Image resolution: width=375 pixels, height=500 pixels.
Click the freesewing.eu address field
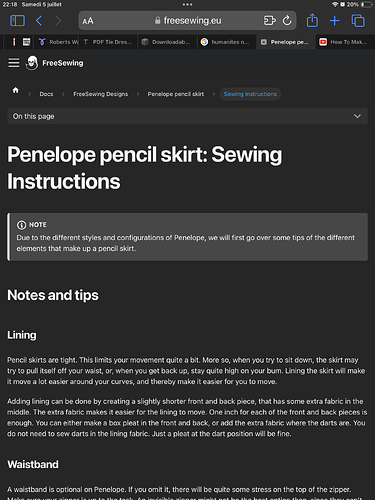click(188, 21)
